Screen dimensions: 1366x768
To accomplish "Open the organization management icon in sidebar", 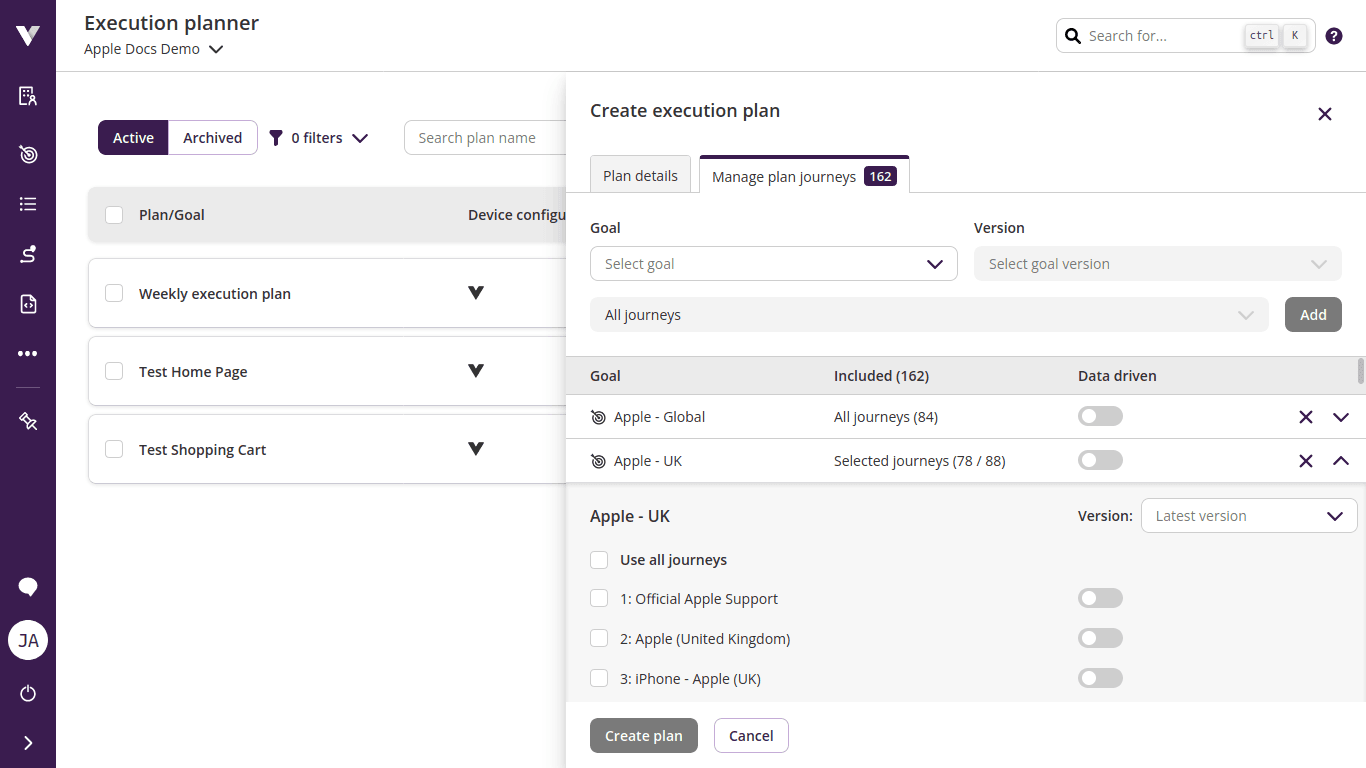I will coord(27,96).
